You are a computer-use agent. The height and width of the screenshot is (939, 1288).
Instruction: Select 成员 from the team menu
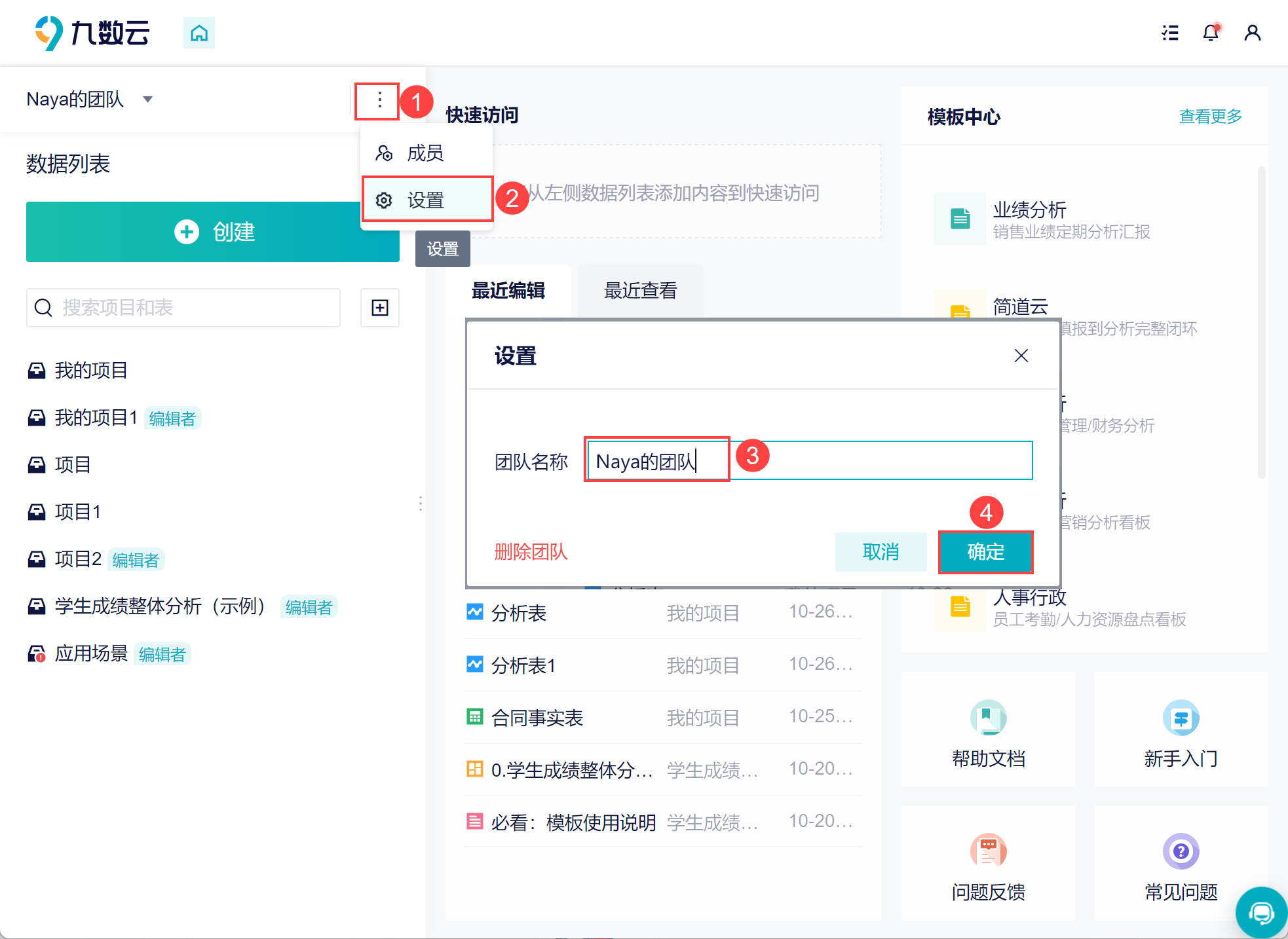click(x=425, y=153)
